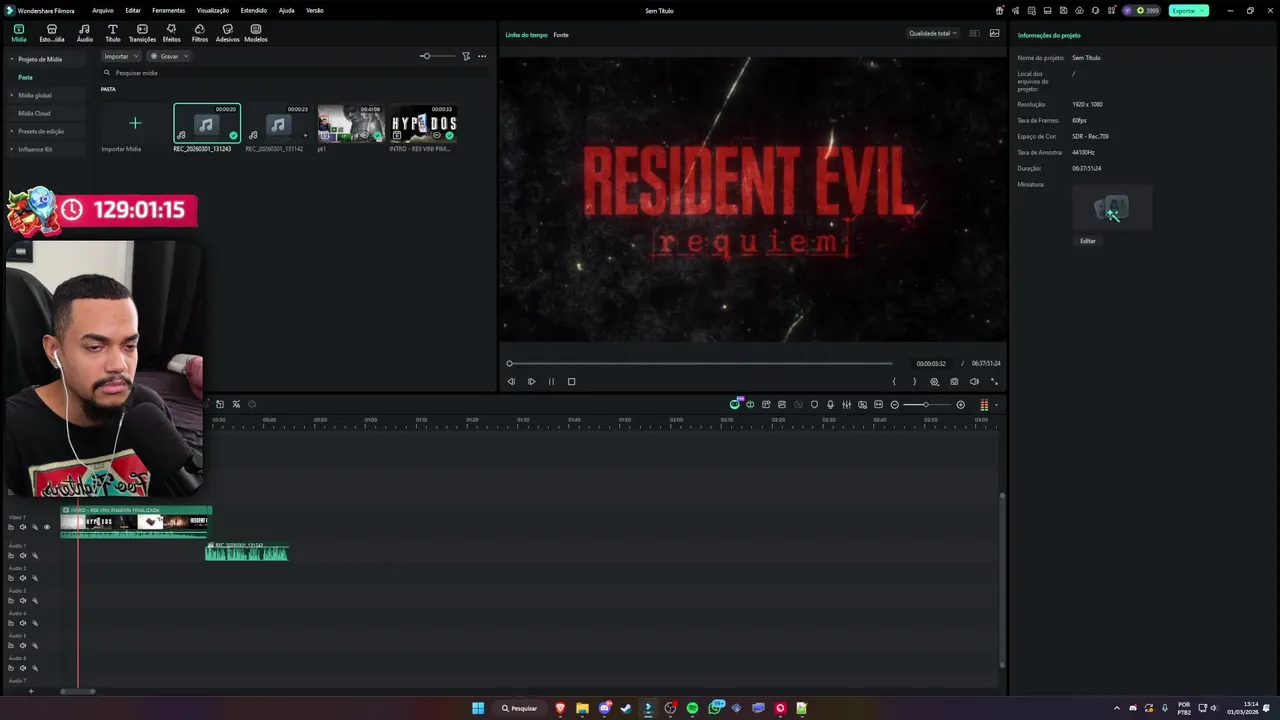Click the media filter funnel icon
Image resolution: width=1280 pixels, height=720 pixels.
coord(466,56)
